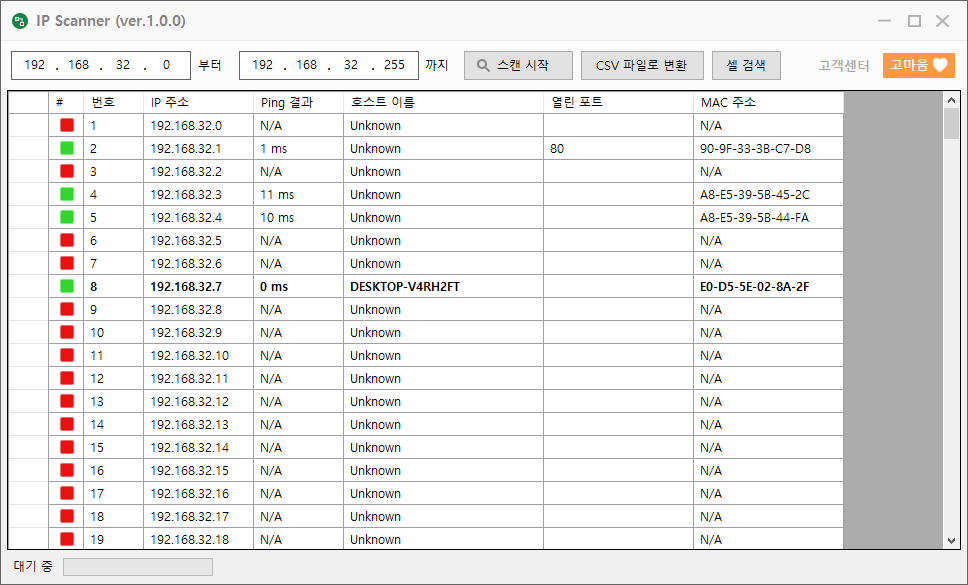968x585 pixels.
Task: Export results via CSV 파일로 변환 button
Action: click(x=642, y=65)
